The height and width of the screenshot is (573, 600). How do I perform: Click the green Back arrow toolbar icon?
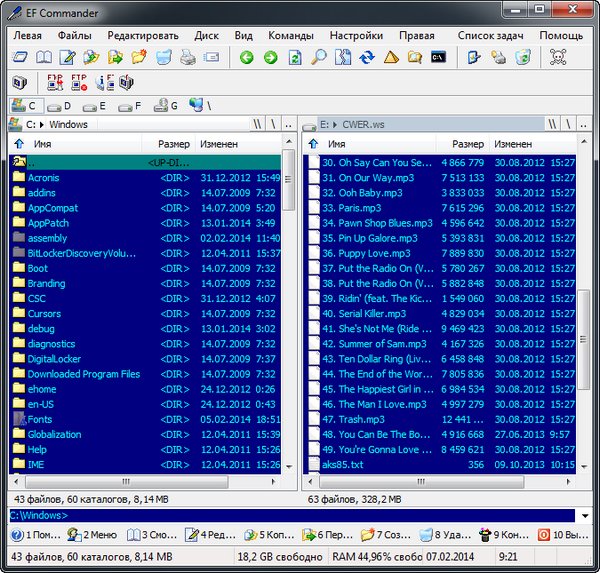[247, 58]
